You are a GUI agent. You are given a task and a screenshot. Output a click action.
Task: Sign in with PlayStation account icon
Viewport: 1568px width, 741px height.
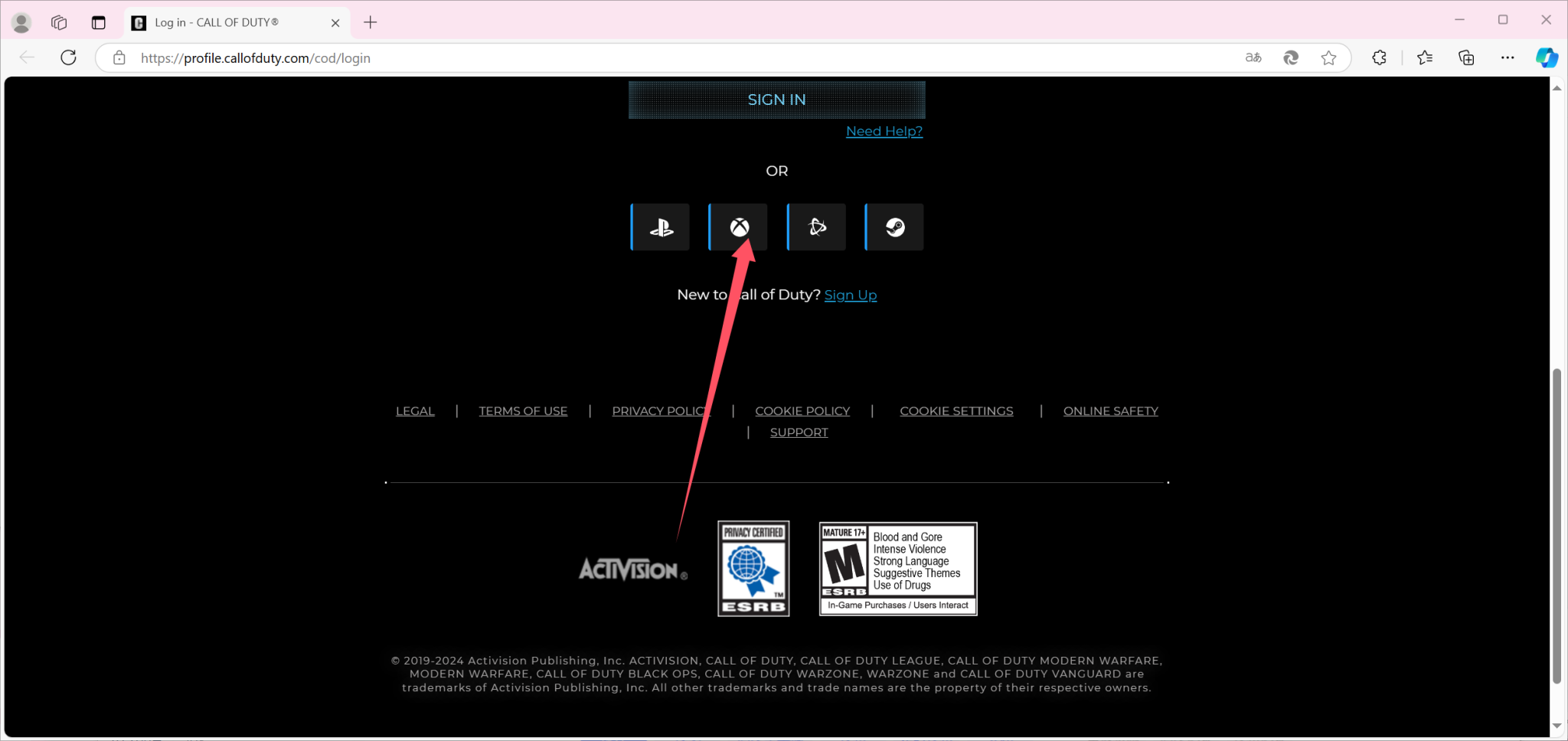(x=661, y=227)
